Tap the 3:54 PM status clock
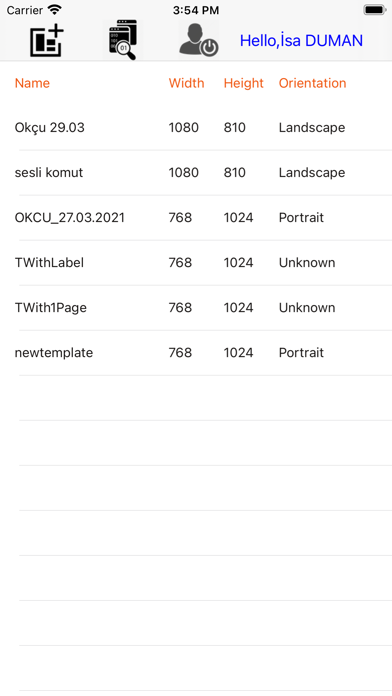Screen dimensions: 392x696 coord(196,10)
